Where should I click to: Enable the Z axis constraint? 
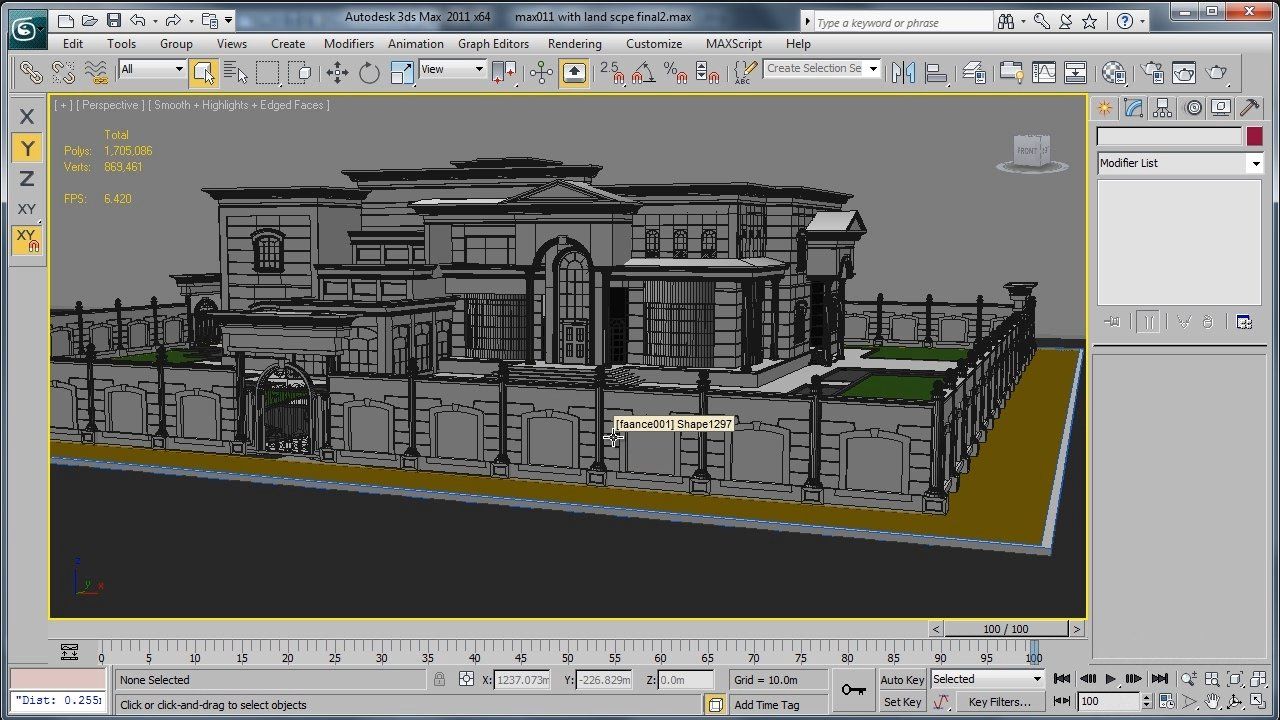point(27,179)
